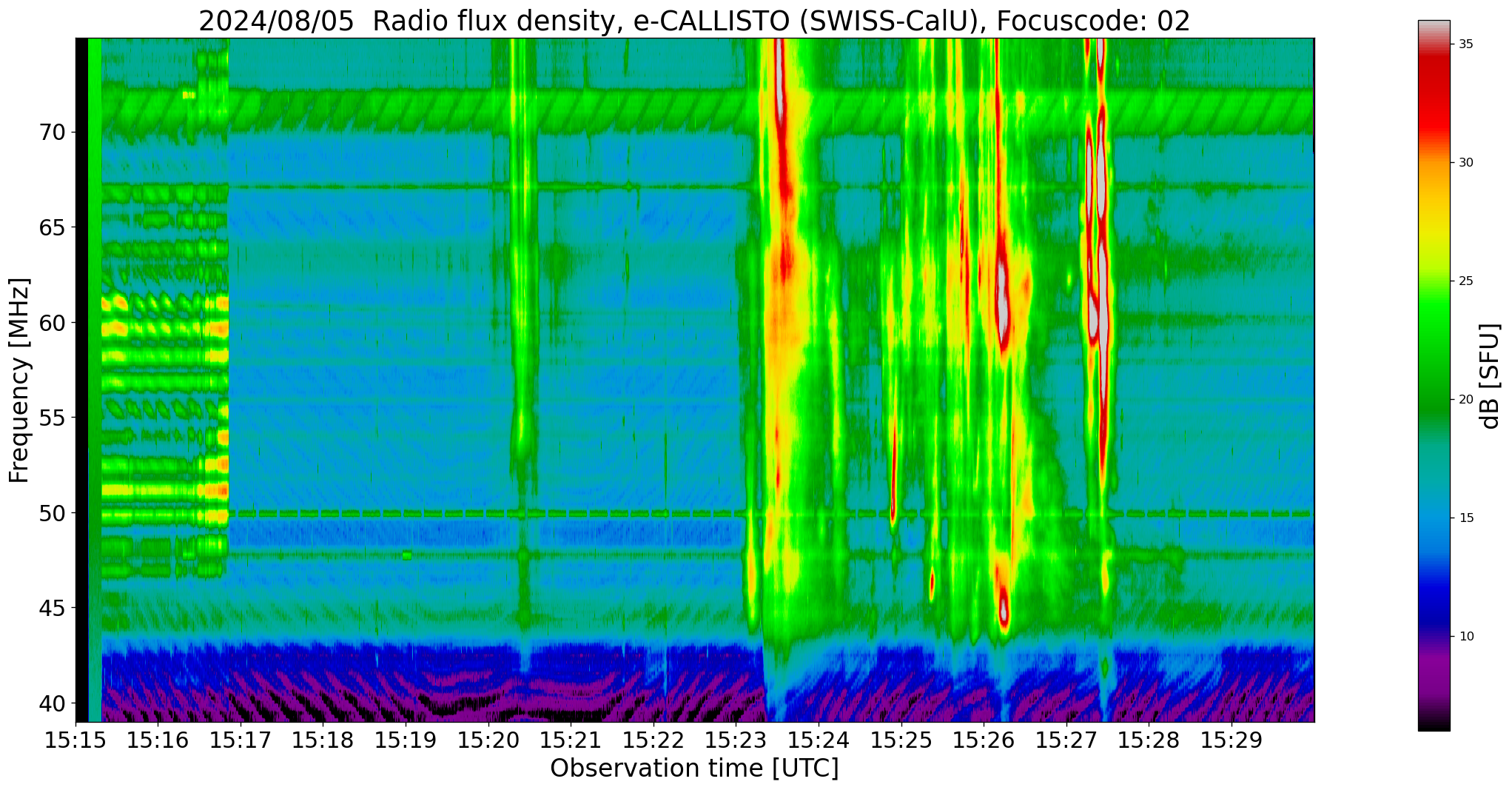
Task: Click the '15:16' time axis label
Action: [158, 740]
